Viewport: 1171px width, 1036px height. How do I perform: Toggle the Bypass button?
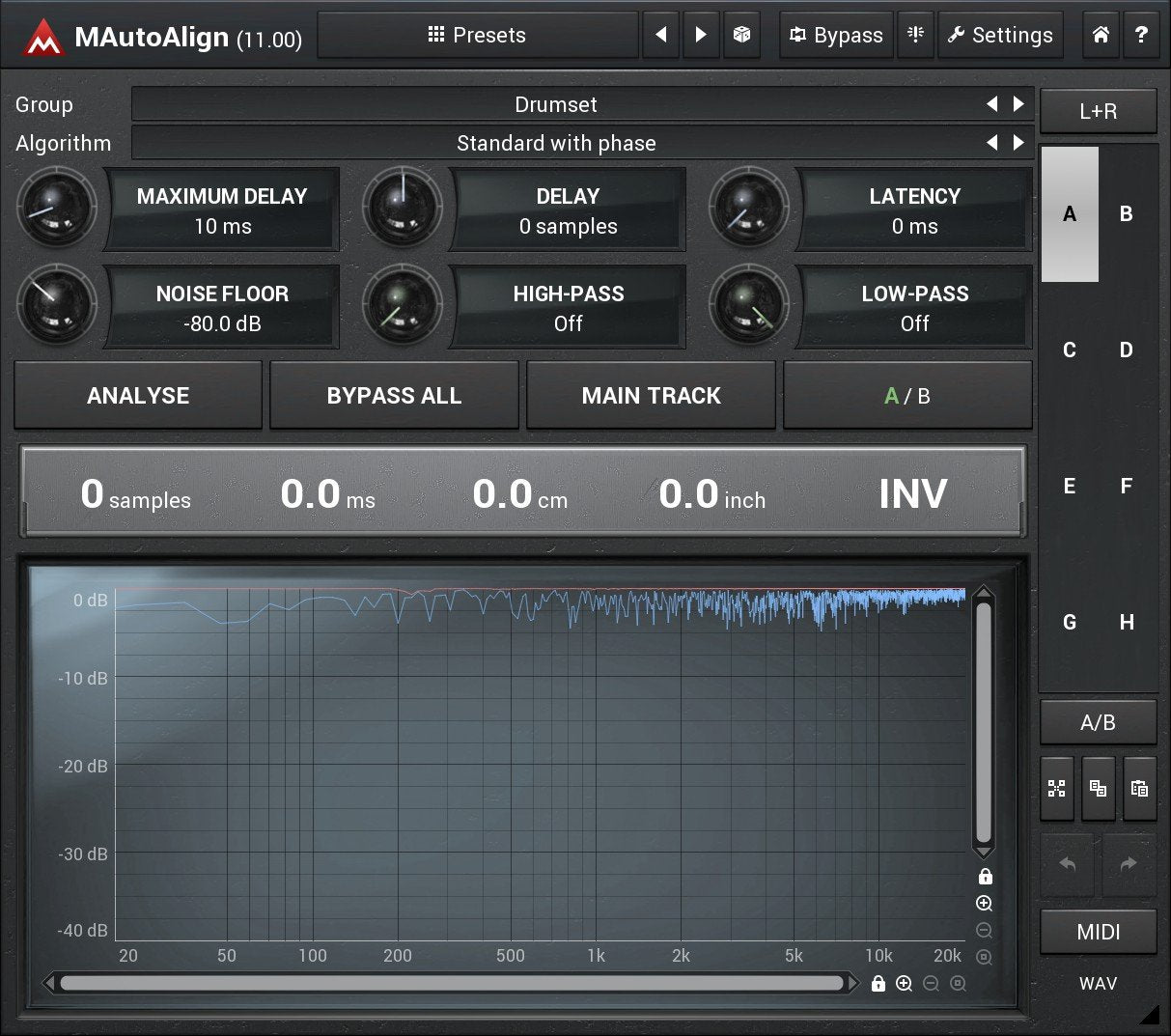pyautogui.click(x=836, y=35)
